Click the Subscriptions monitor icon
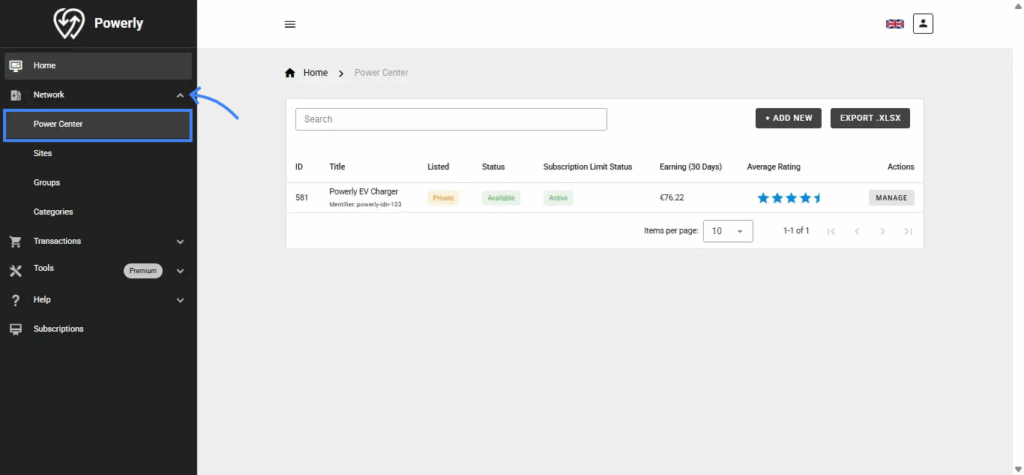Screen dimensions: 1024x475 [15, 329]
